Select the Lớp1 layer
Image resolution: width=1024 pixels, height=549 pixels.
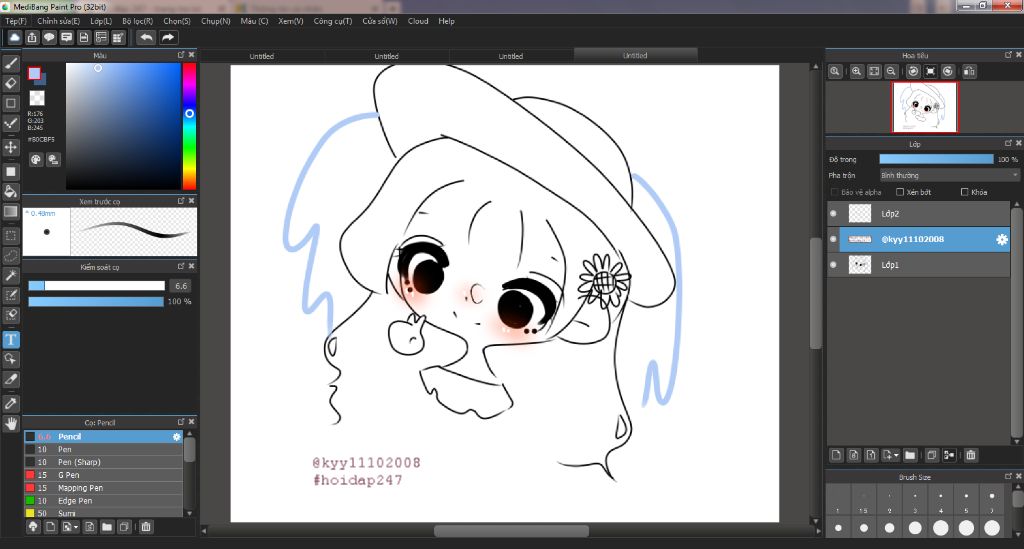point(918,264)
